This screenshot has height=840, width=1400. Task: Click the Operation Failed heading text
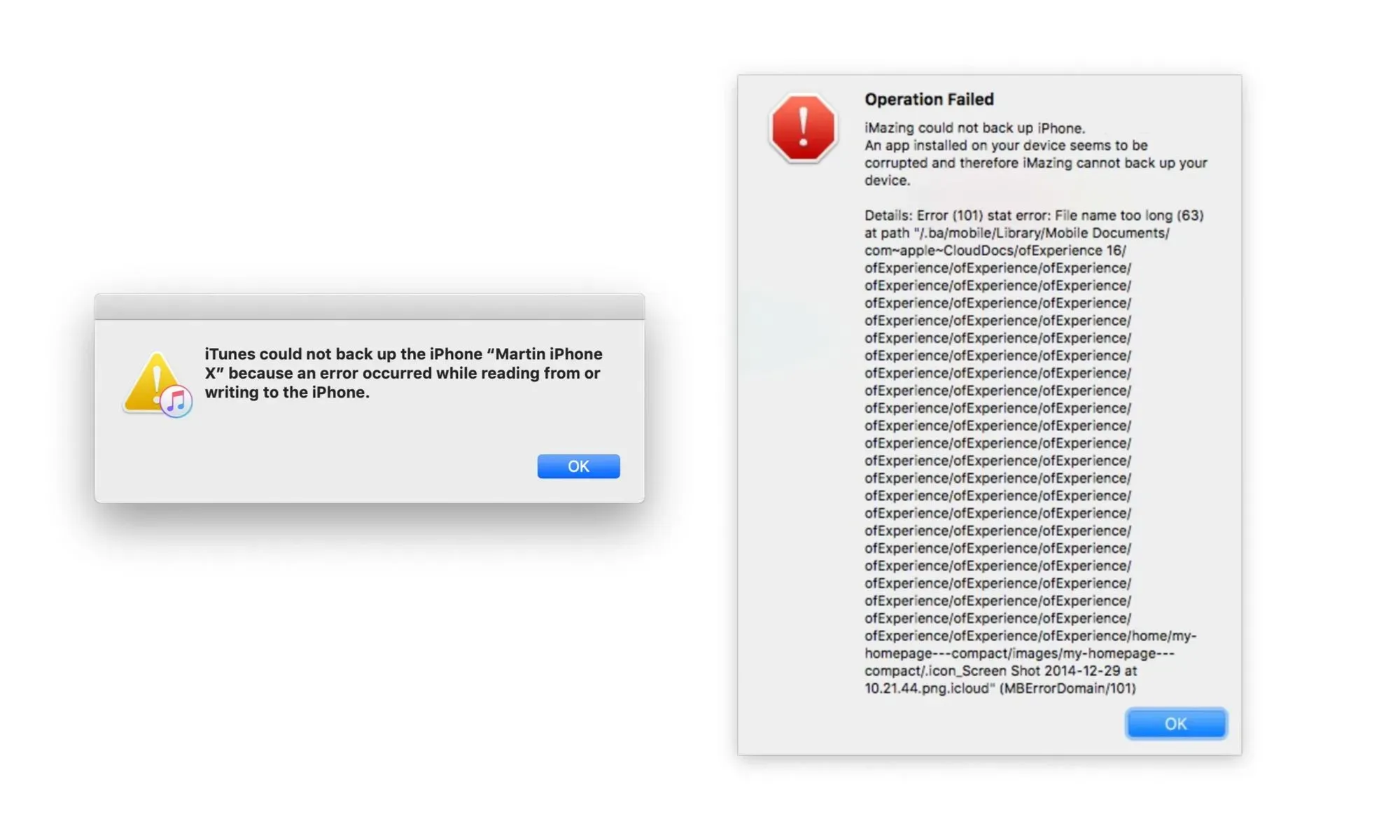pos(929,99)
